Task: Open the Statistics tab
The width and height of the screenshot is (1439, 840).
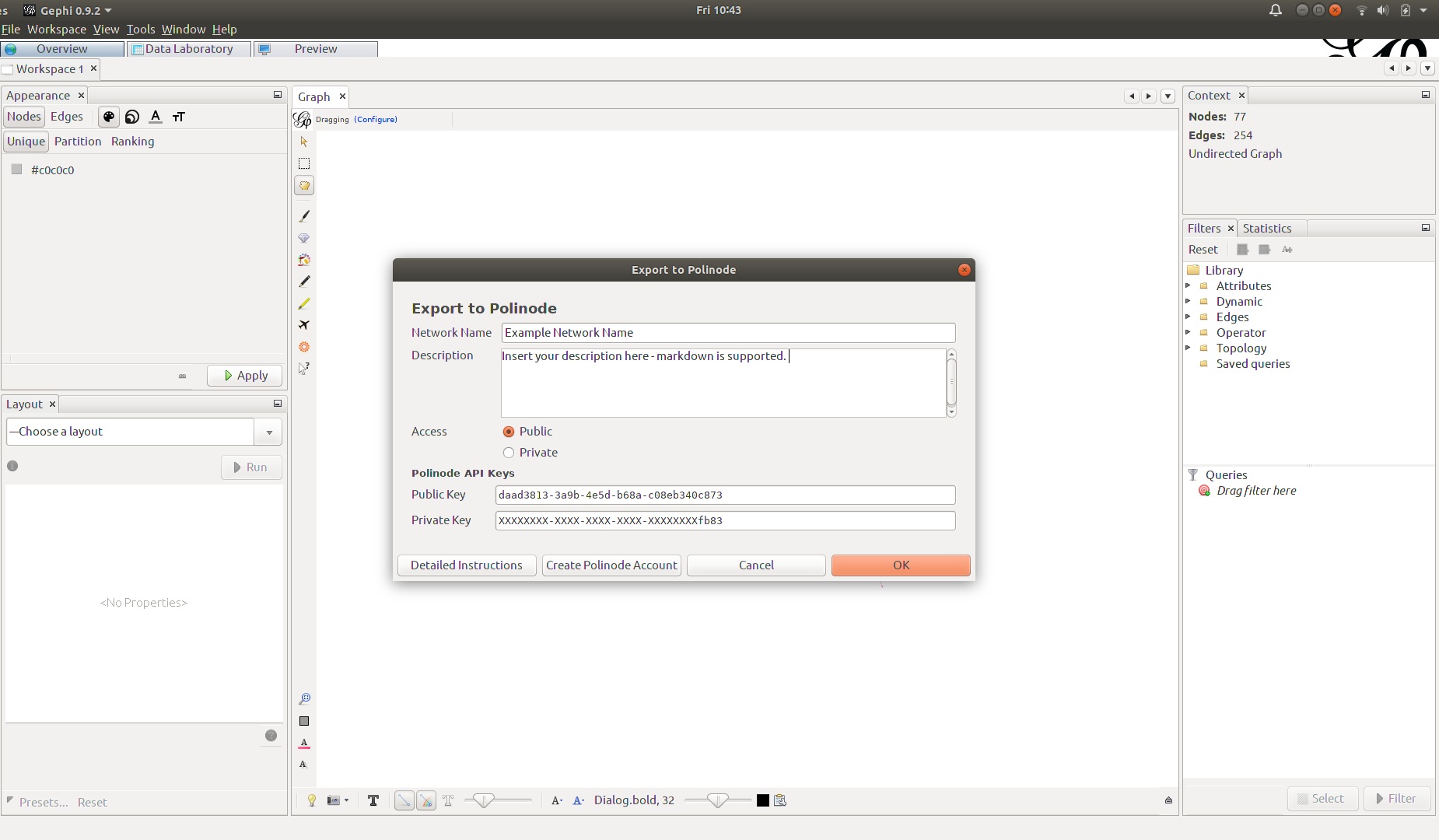Action: tap(1267, 229)
